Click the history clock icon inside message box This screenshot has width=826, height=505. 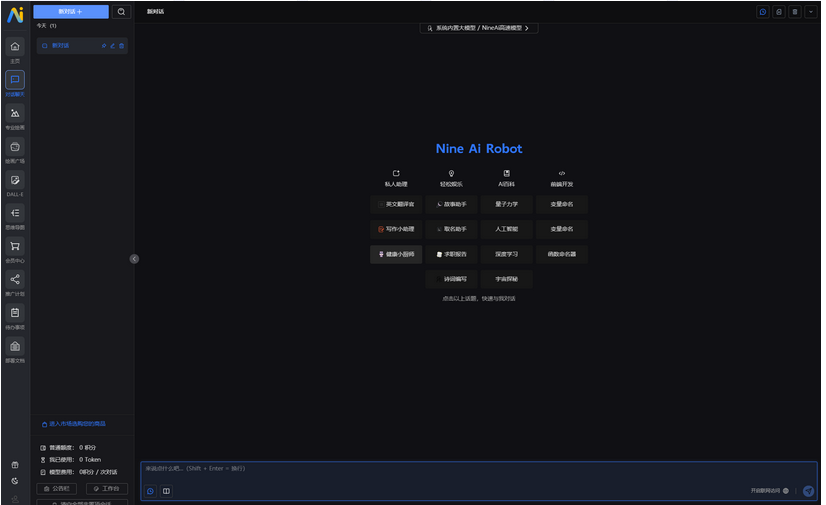click(150, 491)
